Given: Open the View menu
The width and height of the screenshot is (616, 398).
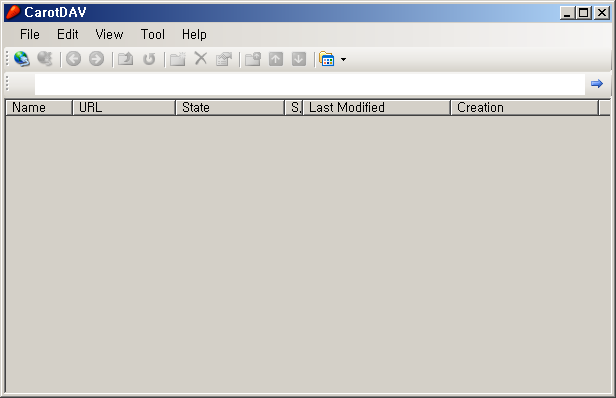Looking at the screenshot, I should [x=109, y=35].
